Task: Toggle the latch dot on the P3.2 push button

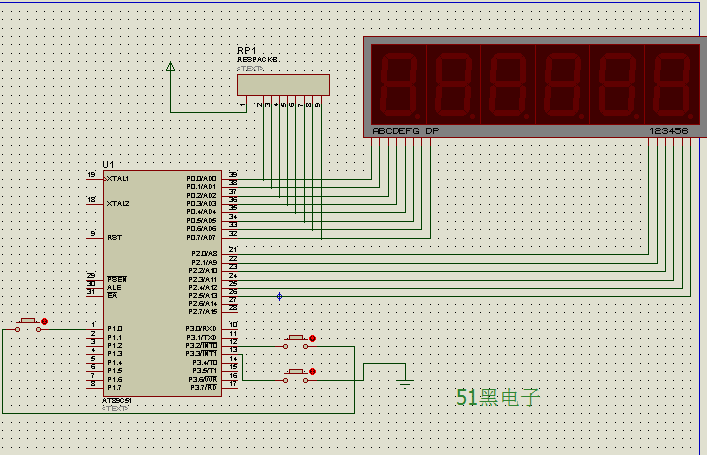Action: click(x=312, y=338)
